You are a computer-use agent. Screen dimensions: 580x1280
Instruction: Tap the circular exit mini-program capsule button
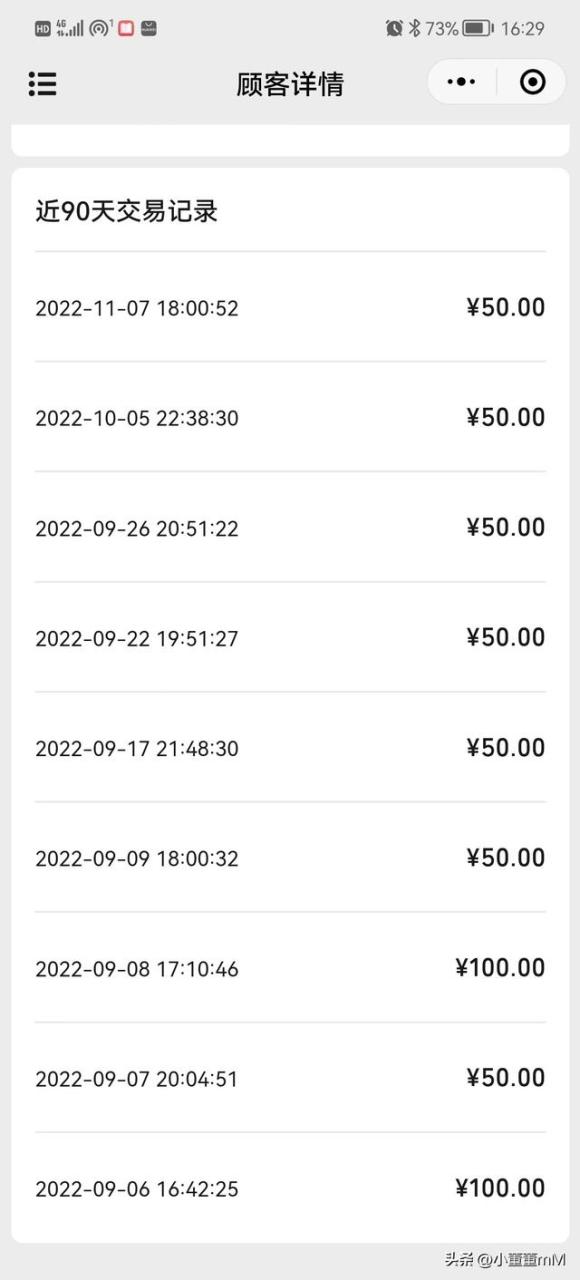point(532,82)
